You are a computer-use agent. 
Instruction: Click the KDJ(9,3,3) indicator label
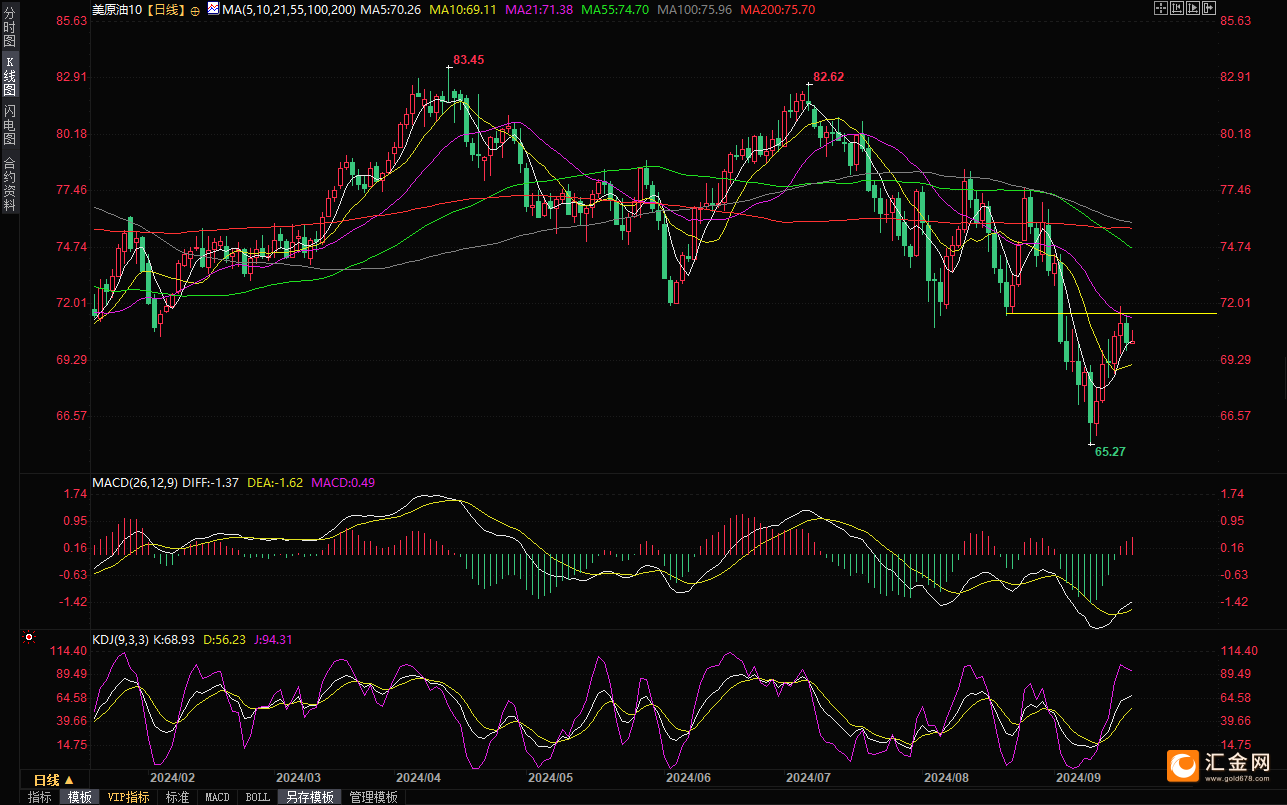point(120,639)
